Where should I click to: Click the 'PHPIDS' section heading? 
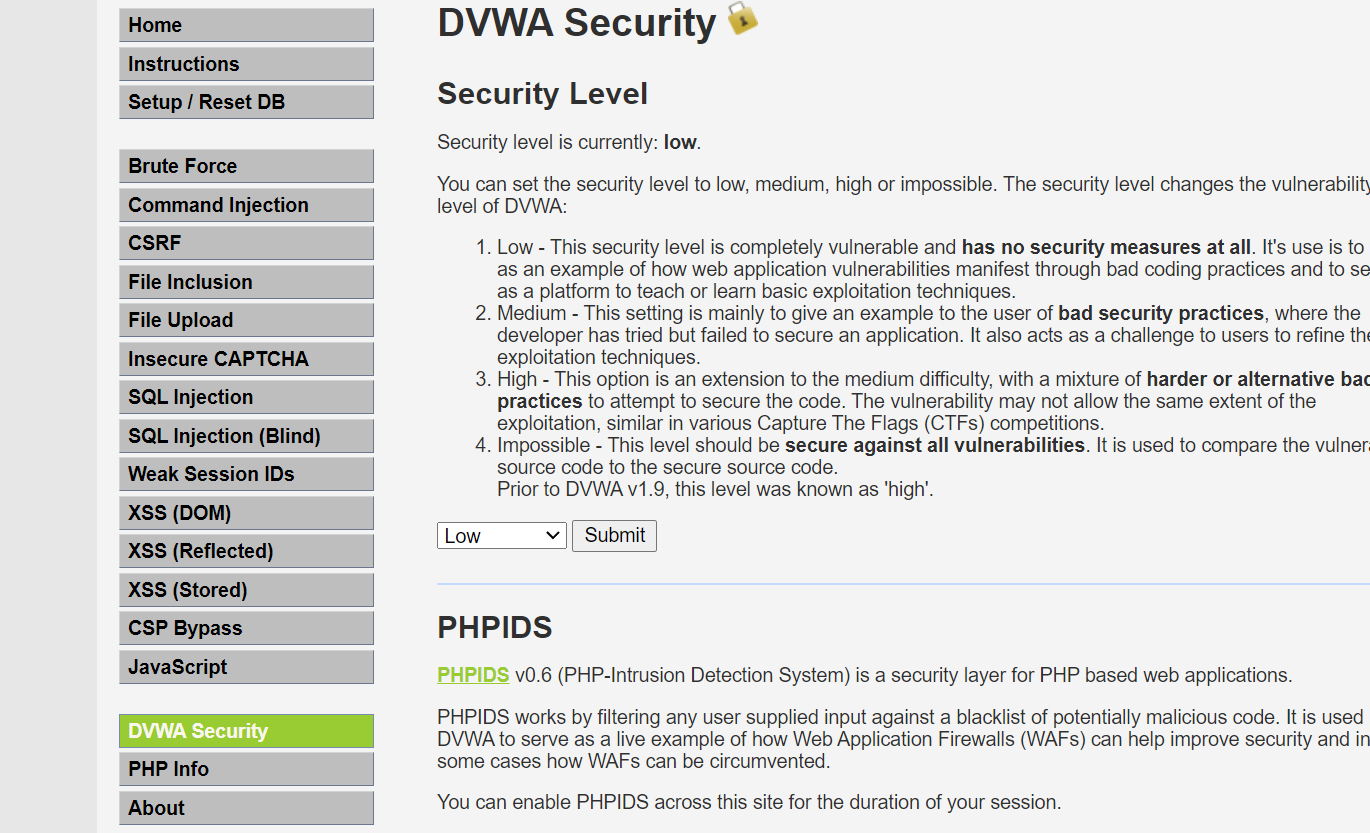(495, 628)
